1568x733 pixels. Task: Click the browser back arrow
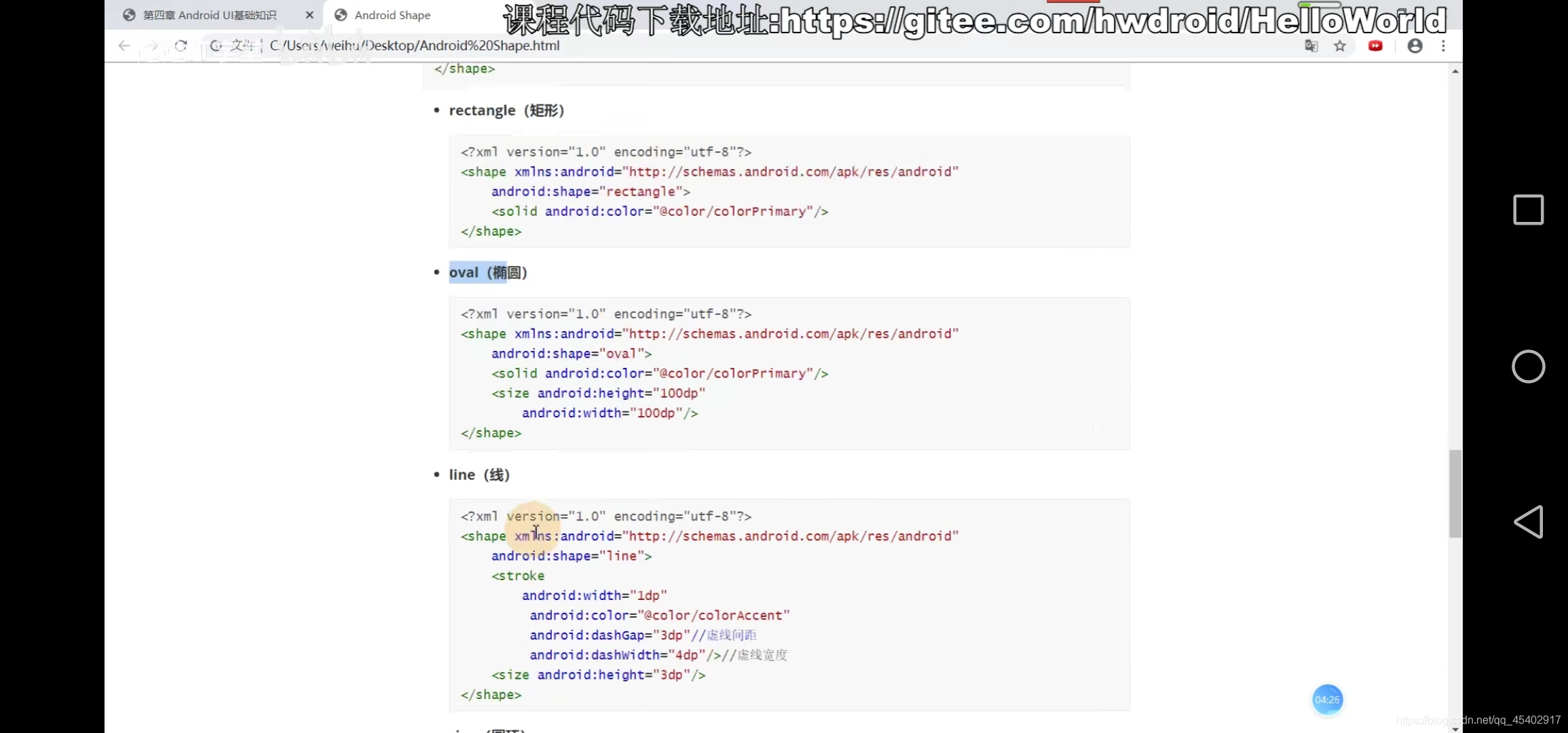point(124,45)
